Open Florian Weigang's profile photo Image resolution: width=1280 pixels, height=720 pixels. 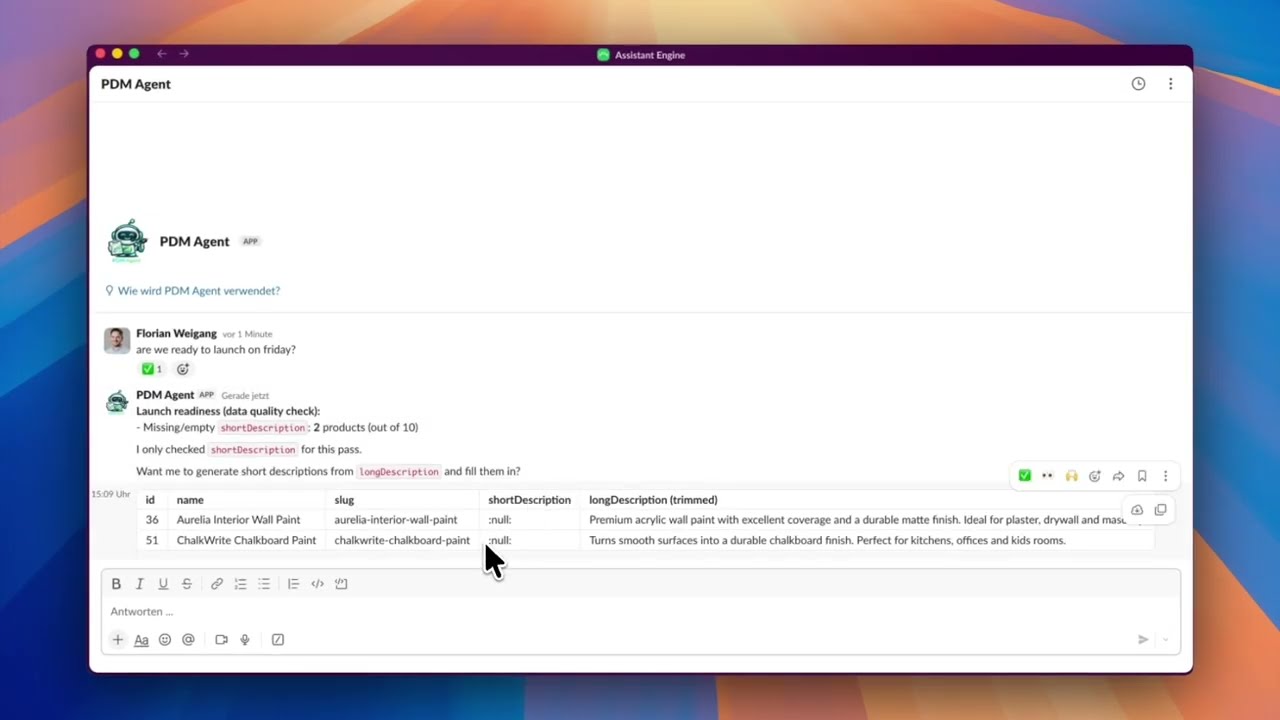tap(117, 340)
